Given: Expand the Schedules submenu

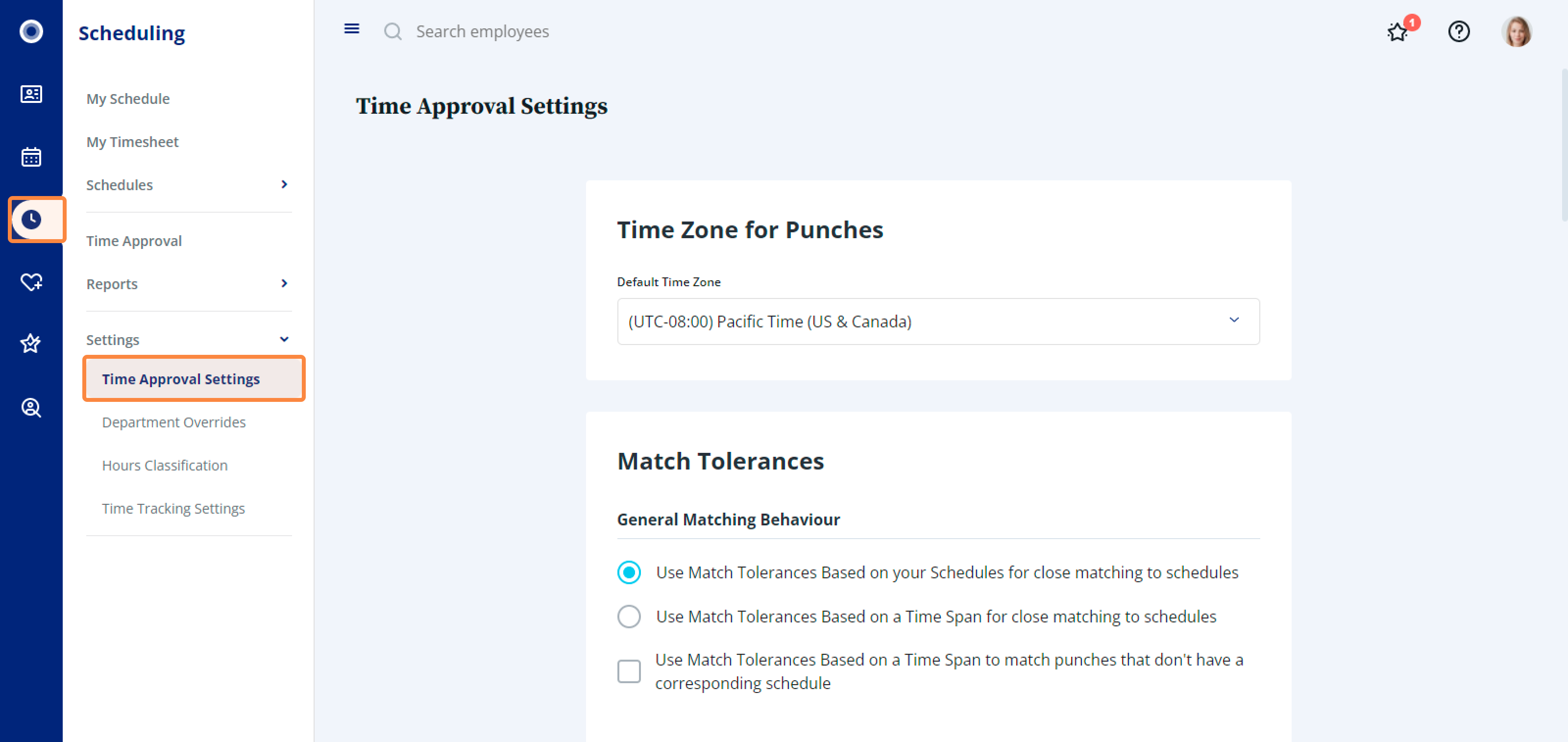Looking at the screenshot, I should [189, 184].
